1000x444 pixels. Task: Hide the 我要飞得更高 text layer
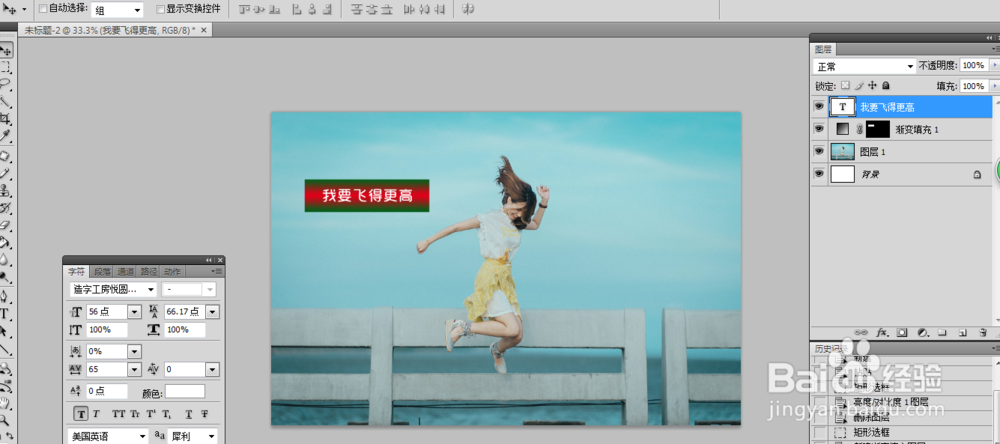[x=819, y=107]
